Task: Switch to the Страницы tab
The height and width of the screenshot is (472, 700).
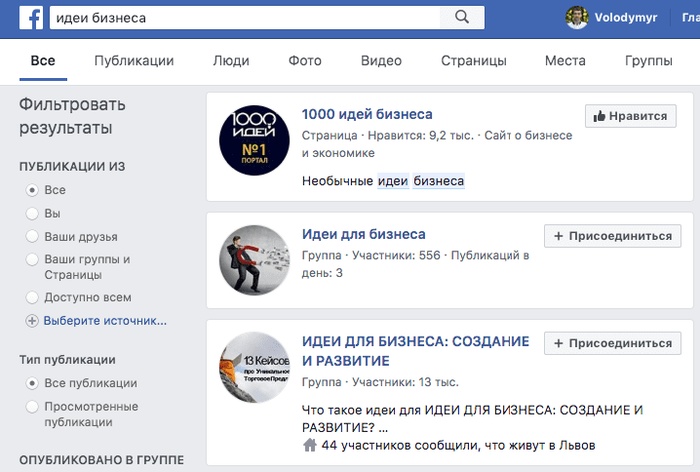Action: [x=474, y=60]
